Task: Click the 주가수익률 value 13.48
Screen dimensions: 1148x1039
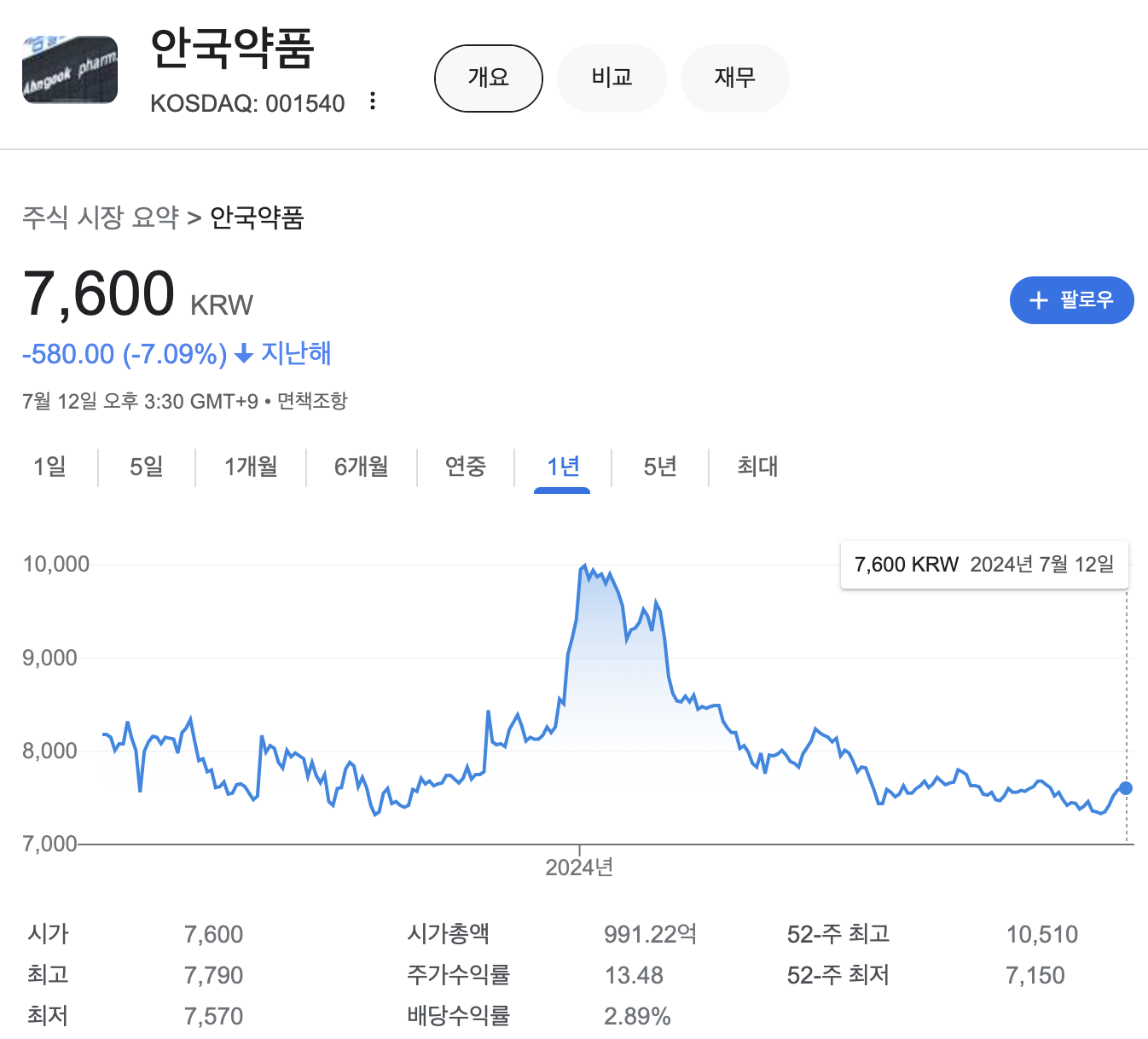Action: click(x=634, y=975)
